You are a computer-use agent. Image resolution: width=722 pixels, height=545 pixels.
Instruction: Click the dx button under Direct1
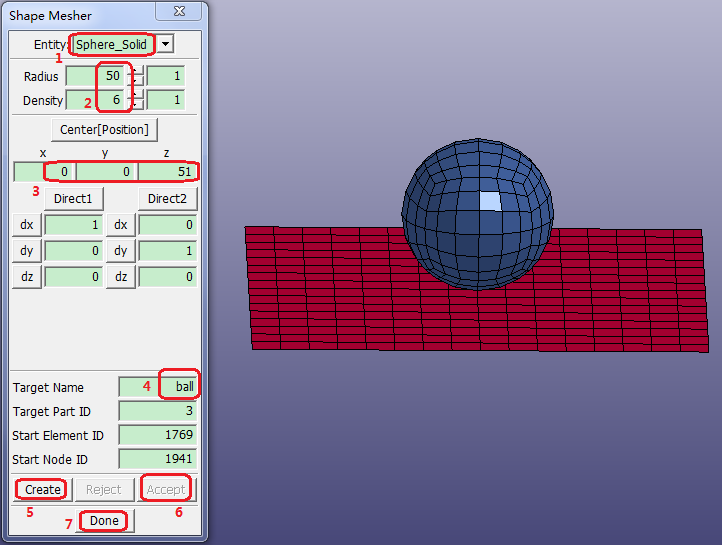tap(27, 225)
